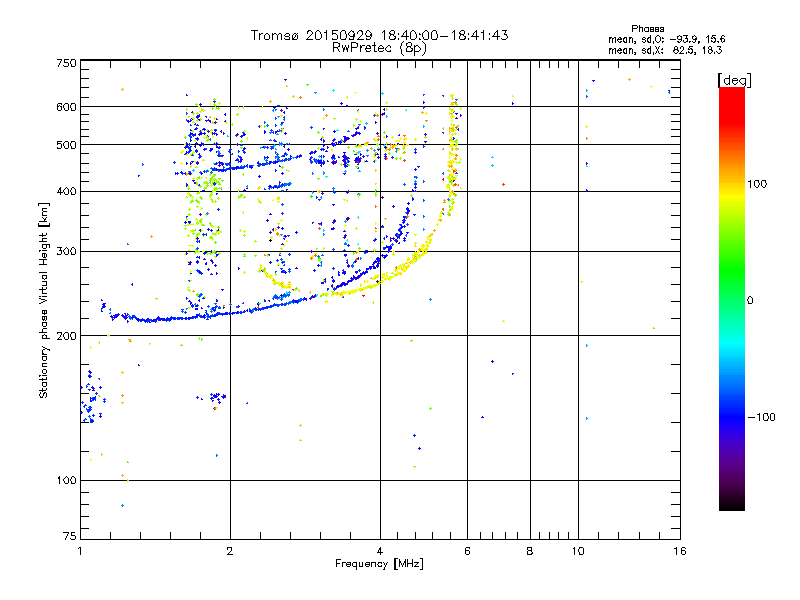The width and height of the screenshot is (800, 600).
Task: Click the y-axis tick label '75'
Action: click(x=70, y=536)
